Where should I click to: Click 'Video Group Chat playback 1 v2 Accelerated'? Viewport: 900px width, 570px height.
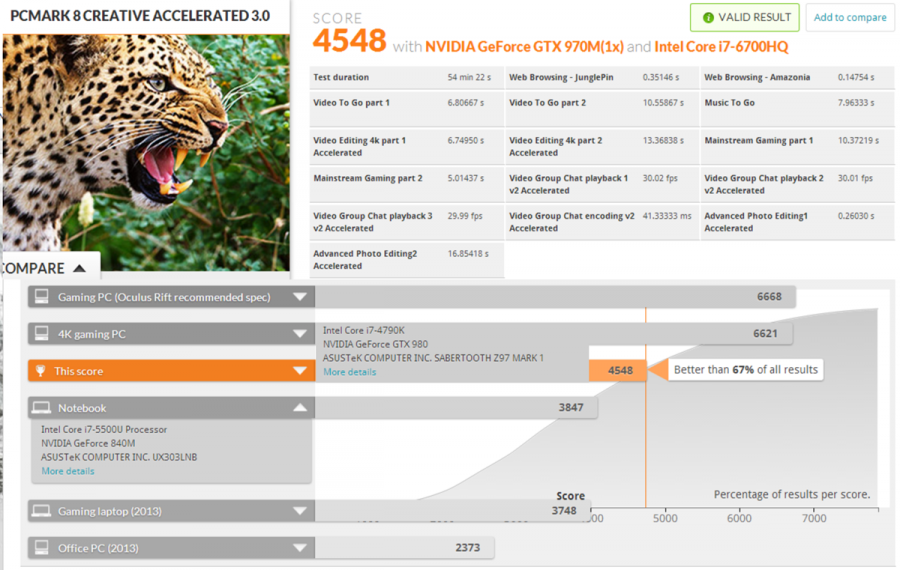tap(568, 184)
